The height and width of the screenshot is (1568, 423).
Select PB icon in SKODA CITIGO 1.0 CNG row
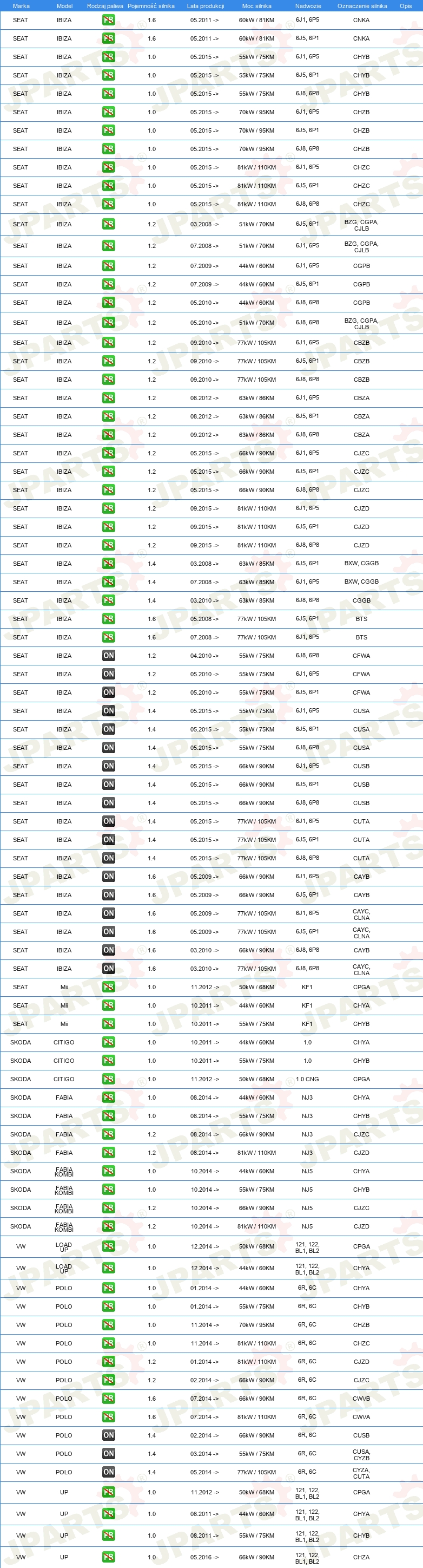coord(108,1079)
